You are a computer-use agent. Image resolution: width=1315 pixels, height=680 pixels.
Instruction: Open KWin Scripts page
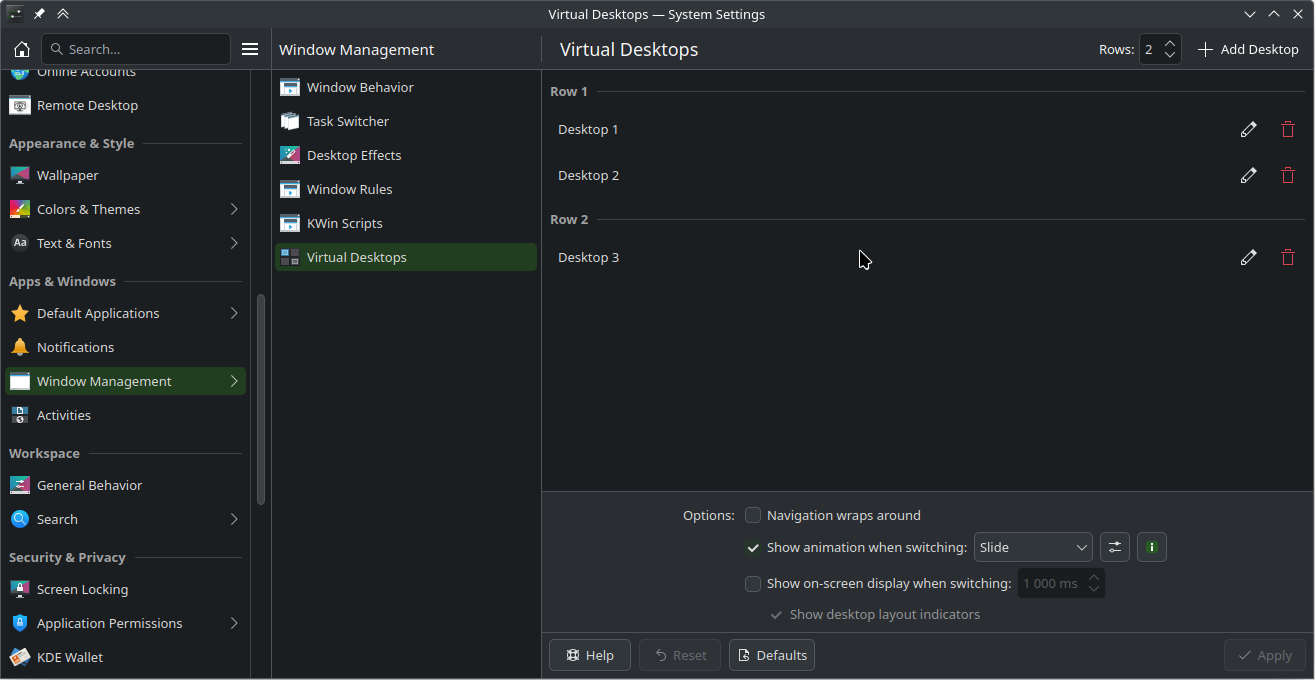406,223
